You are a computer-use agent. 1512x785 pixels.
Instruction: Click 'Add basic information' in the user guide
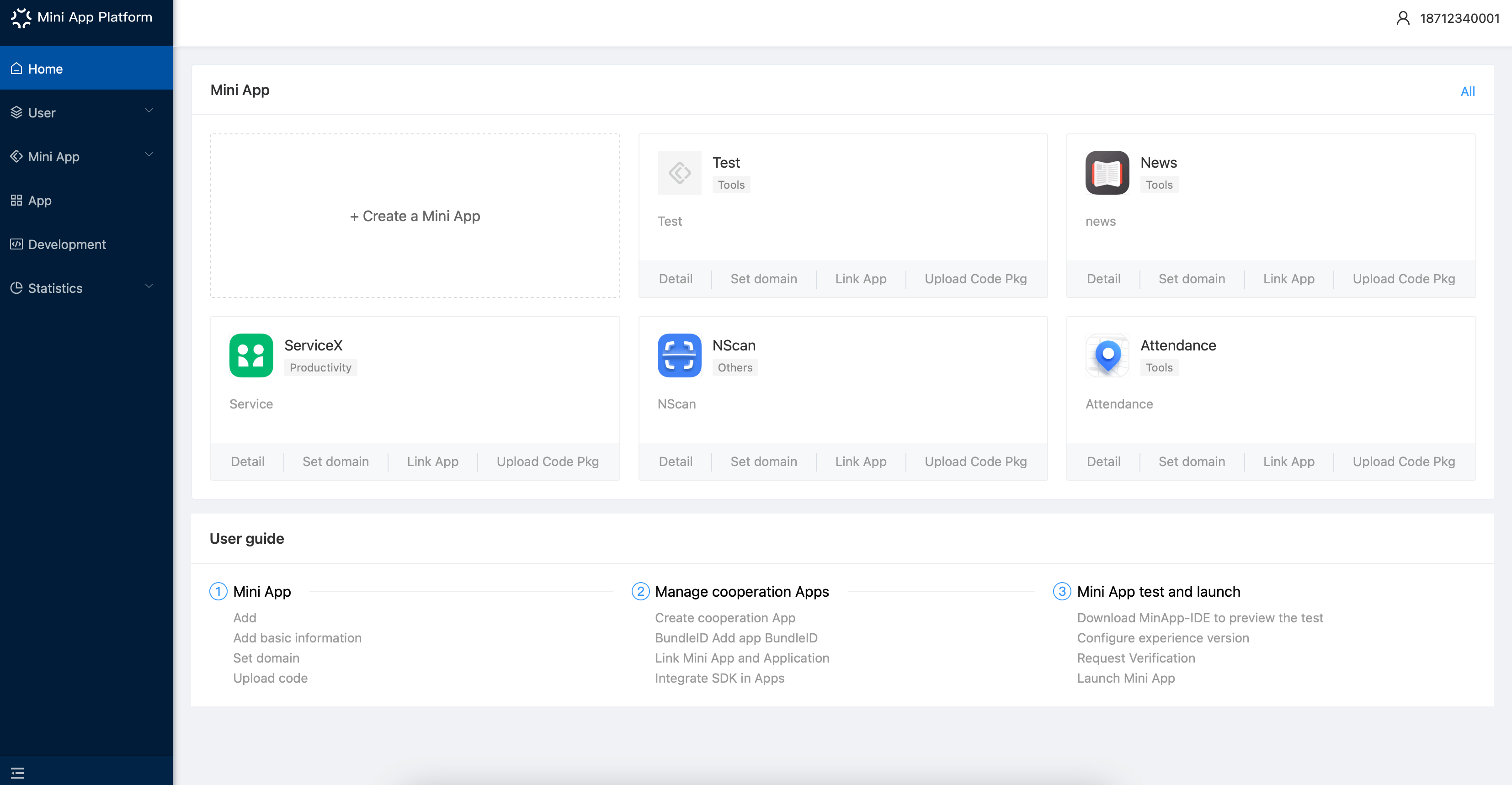tap(297, 638)
